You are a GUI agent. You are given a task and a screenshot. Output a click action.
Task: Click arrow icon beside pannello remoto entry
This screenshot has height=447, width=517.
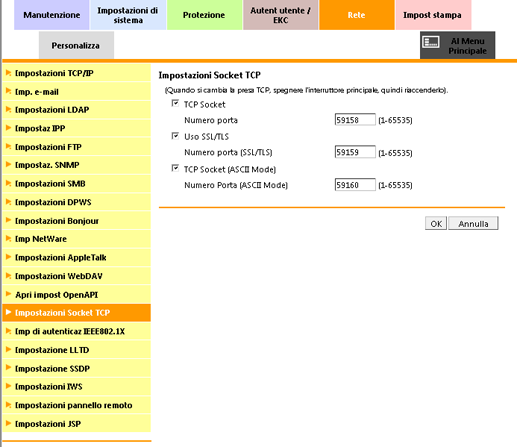pyautogui.click(x=9, y=405)
